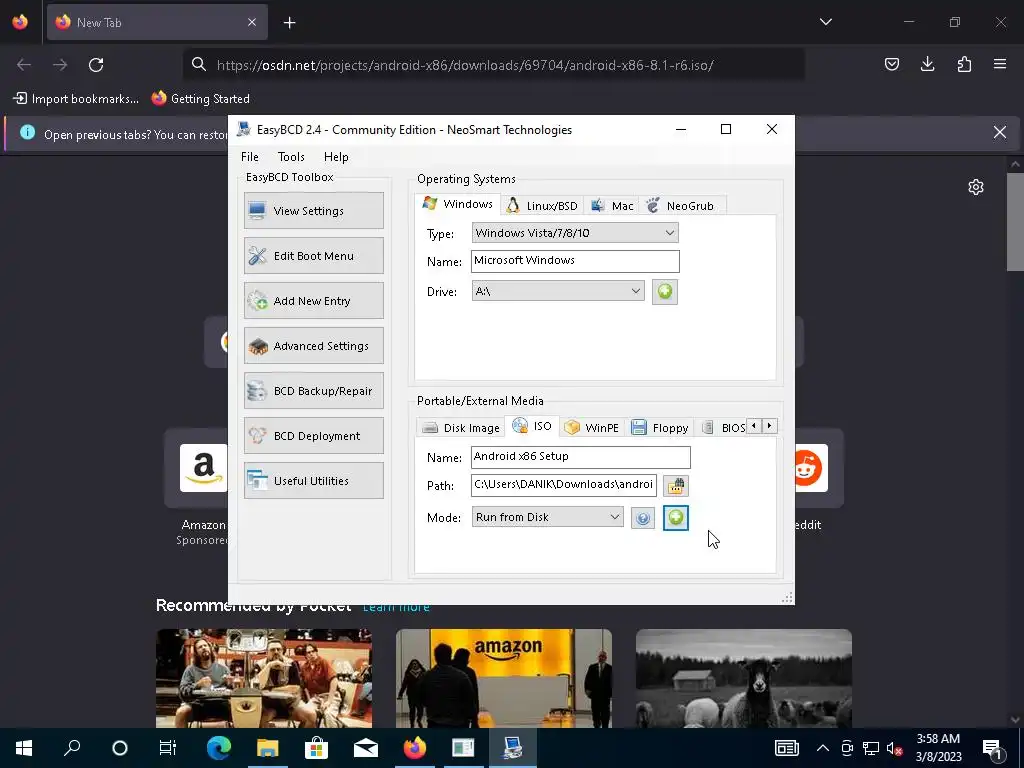Open Firefox application hamburger menu

pos(1000,64)
